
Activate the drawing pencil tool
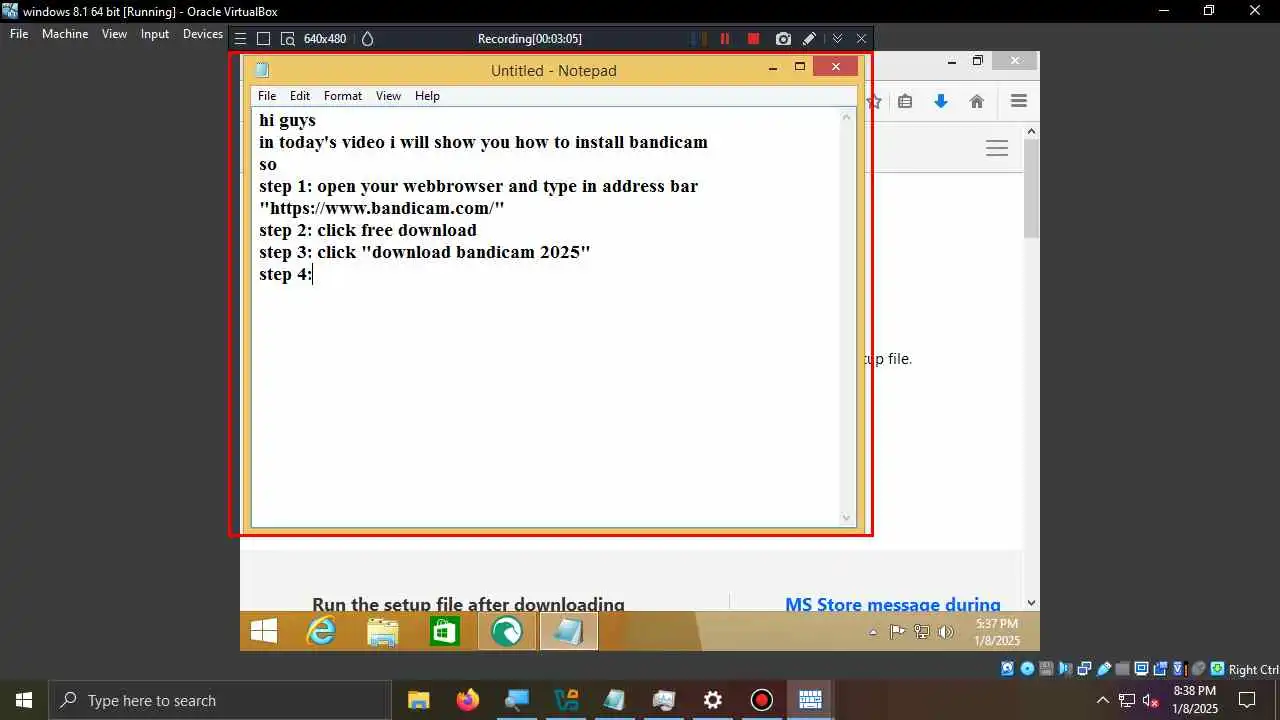point(809,39)
